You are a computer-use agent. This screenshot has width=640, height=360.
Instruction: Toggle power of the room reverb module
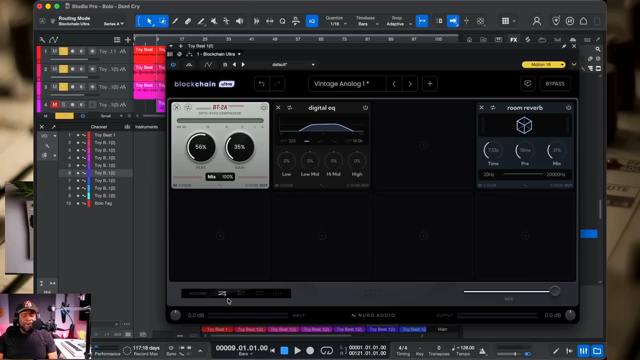click(x=568, y=108)
